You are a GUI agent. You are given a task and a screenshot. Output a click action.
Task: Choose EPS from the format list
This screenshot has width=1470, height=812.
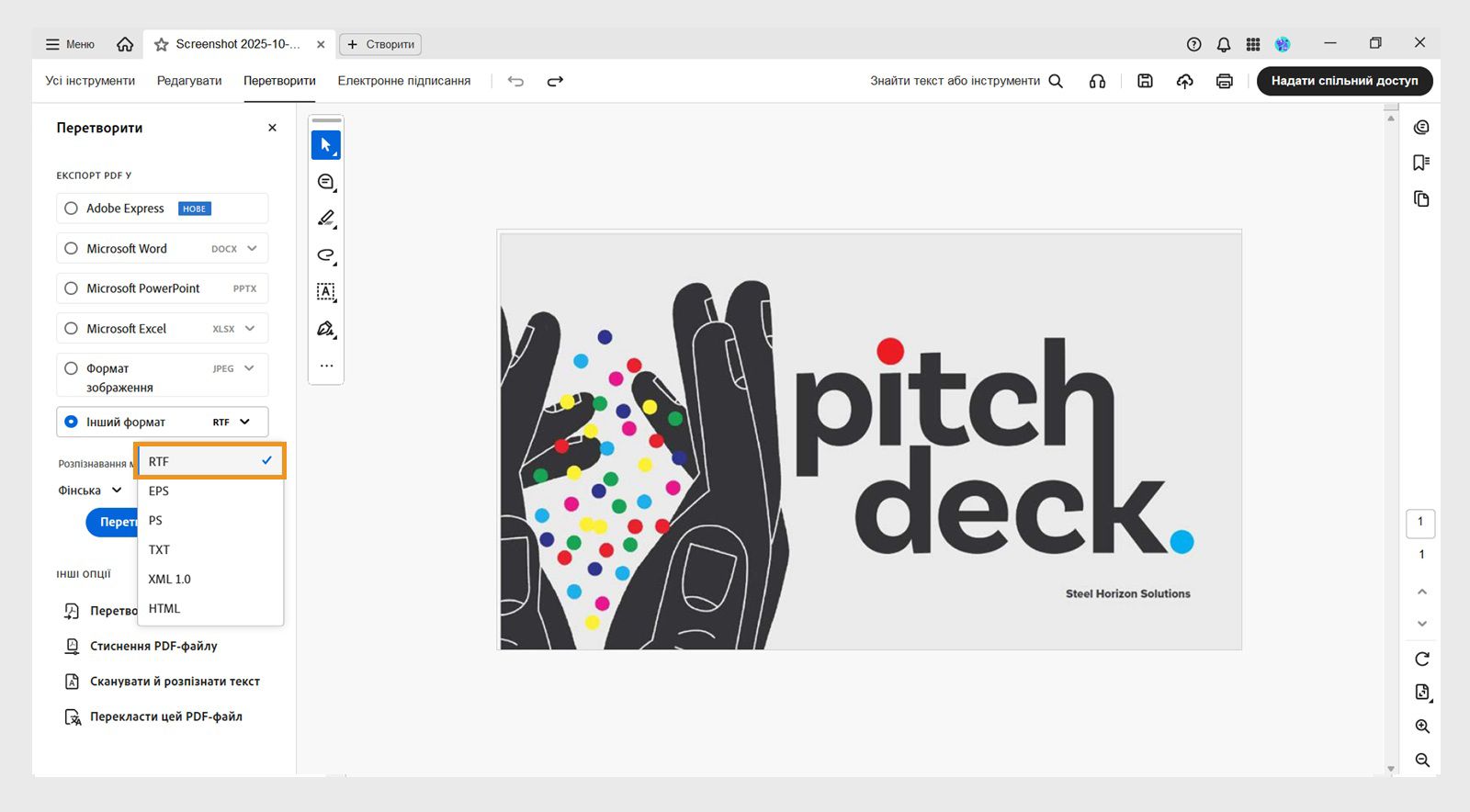(210, 491)
